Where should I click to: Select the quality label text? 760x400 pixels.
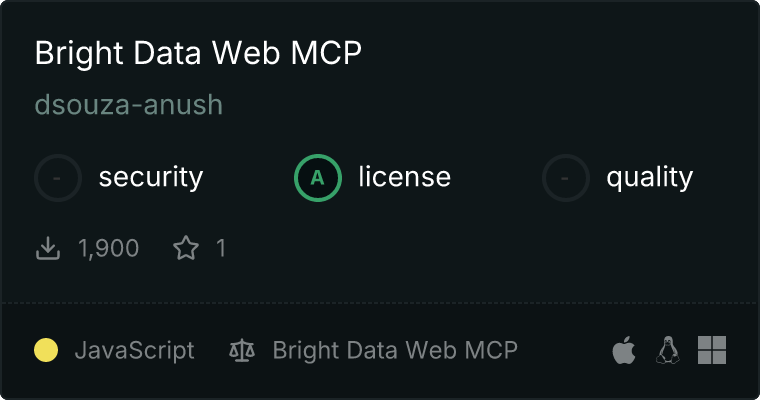[x=649, y=177]
